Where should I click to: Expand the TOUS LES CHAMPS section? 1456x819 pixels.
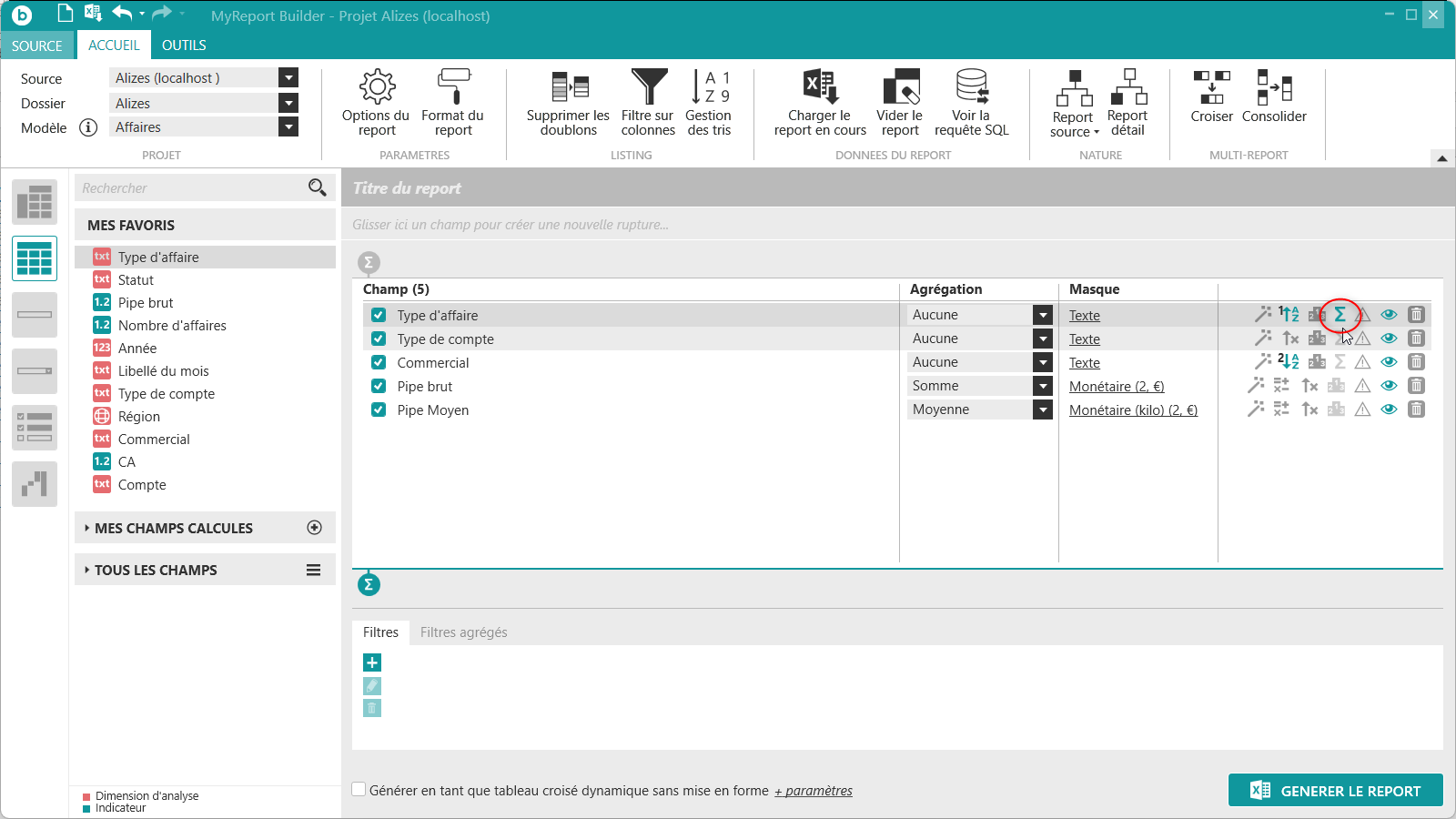pyautogui.click(x=156, y=570)
